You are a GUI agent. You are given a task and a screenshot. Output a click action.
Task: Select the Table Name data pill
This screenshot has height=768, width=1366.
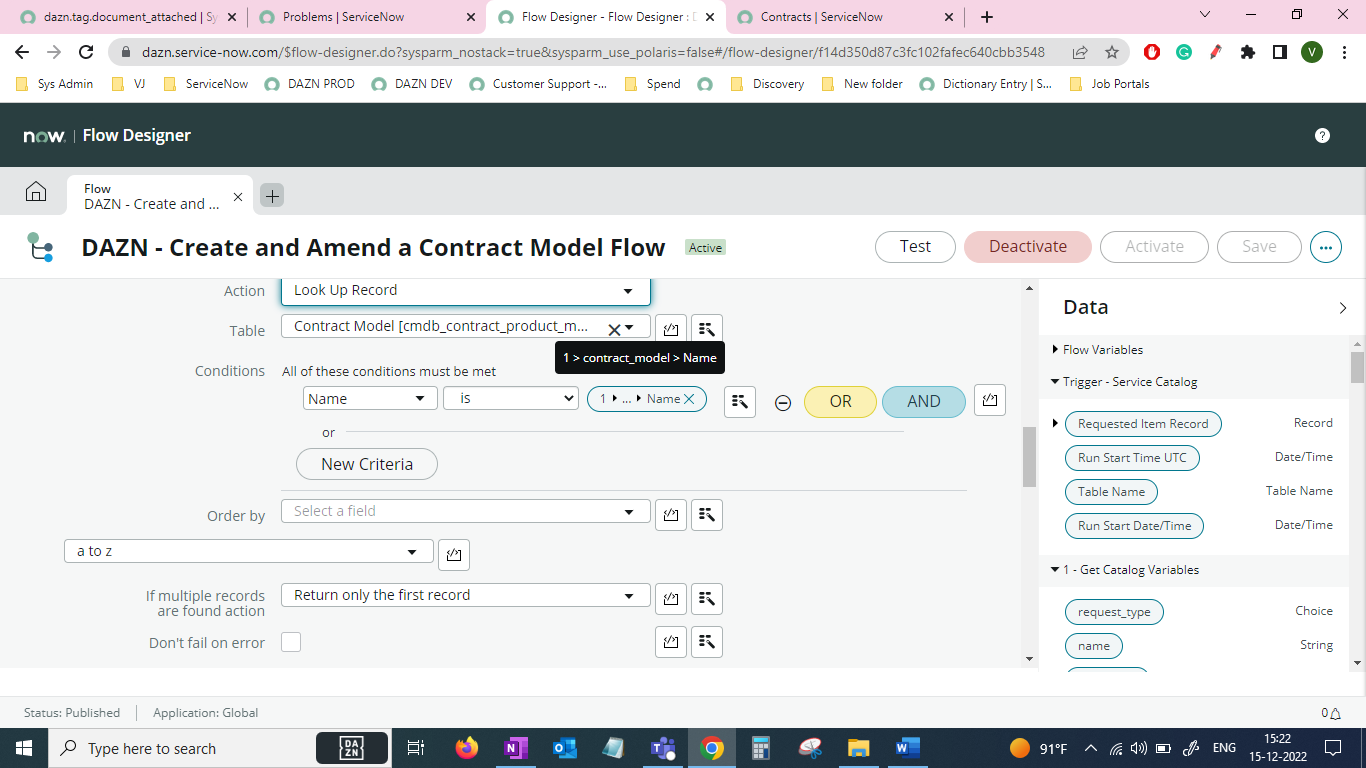point(1111,492)
